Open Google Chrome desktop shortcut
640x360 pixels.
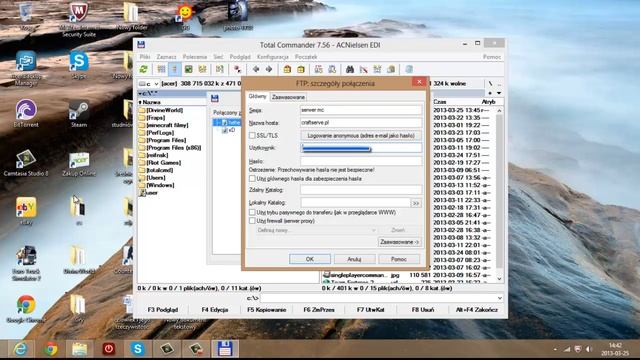(x=26, y=309)
